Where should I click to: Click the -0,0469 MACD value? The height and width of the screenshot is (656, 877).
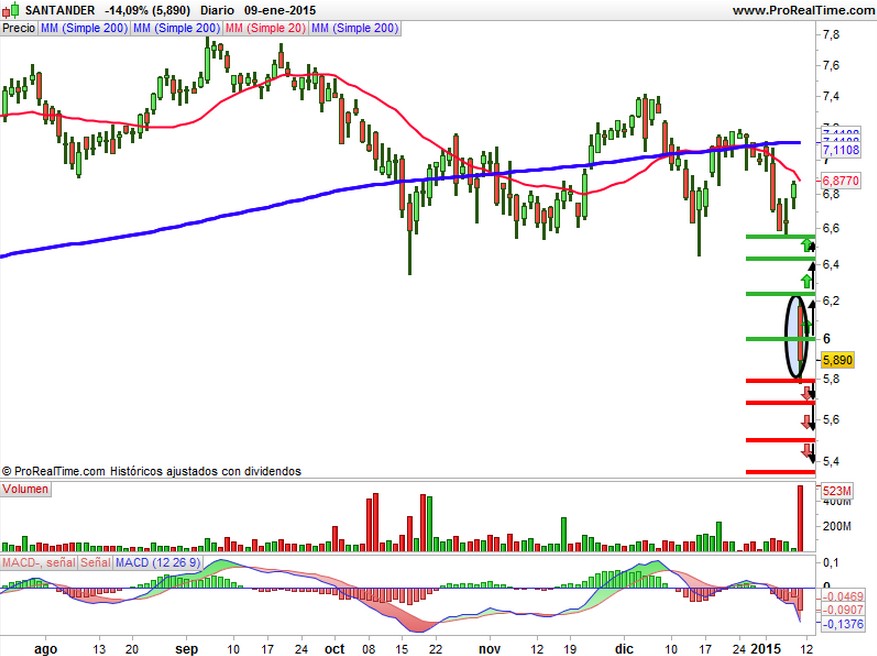[841, 597]
